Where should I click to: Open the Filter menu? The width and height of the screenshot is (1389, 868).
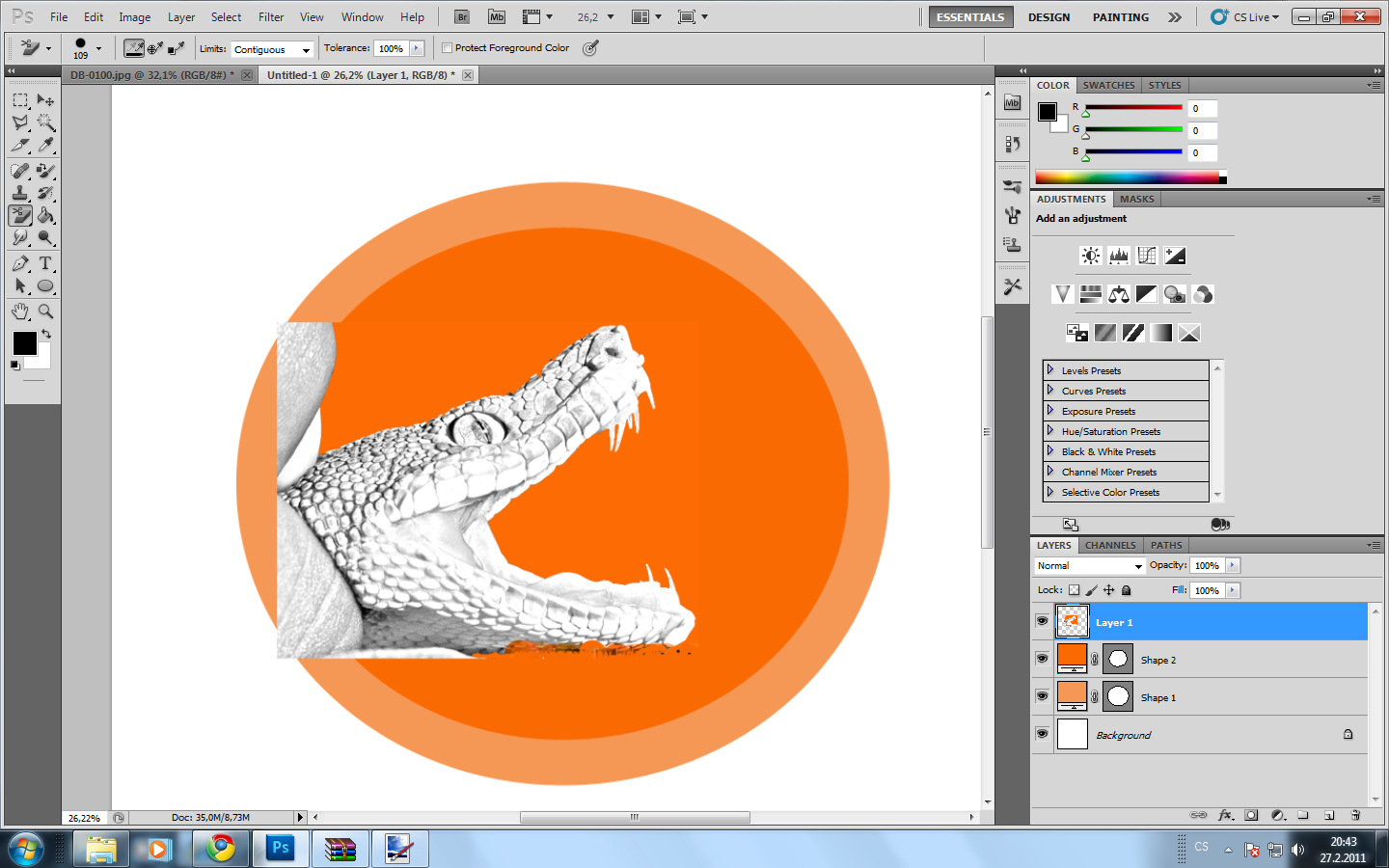(270, 17)
